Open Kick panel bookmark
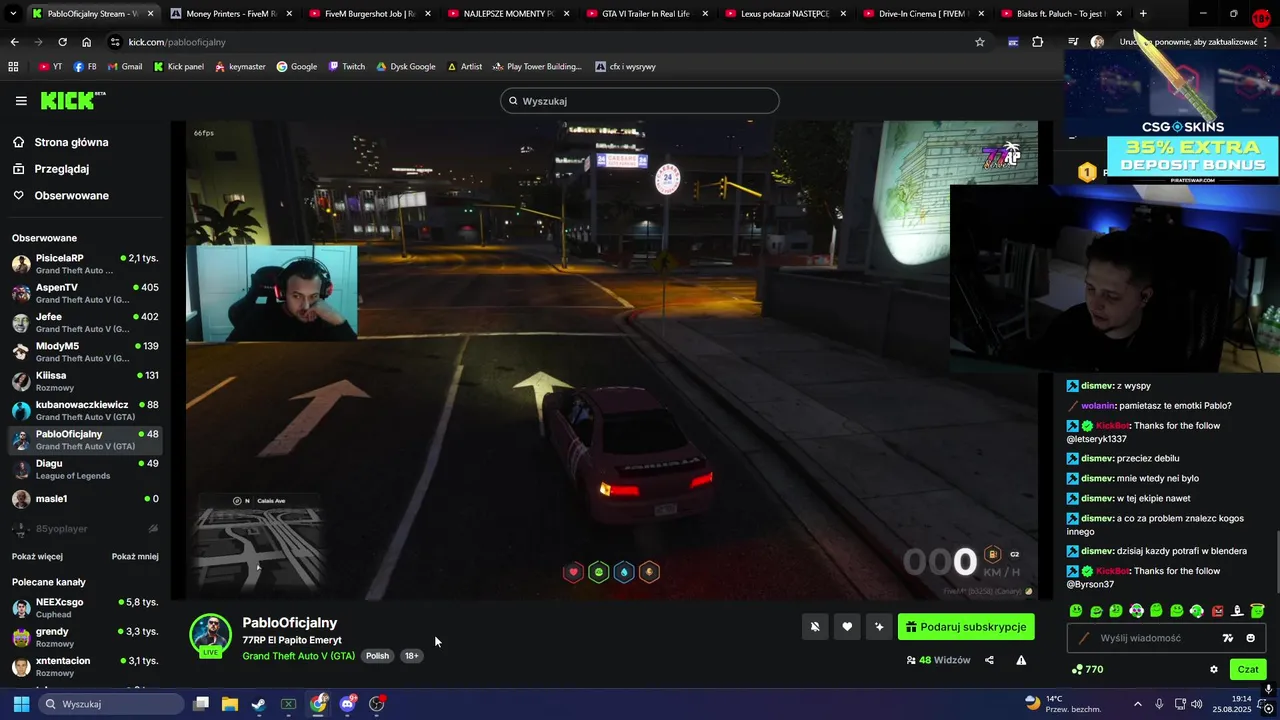Image resolution: width=1280 pixels, height=720 pixels. pos(179,66)
